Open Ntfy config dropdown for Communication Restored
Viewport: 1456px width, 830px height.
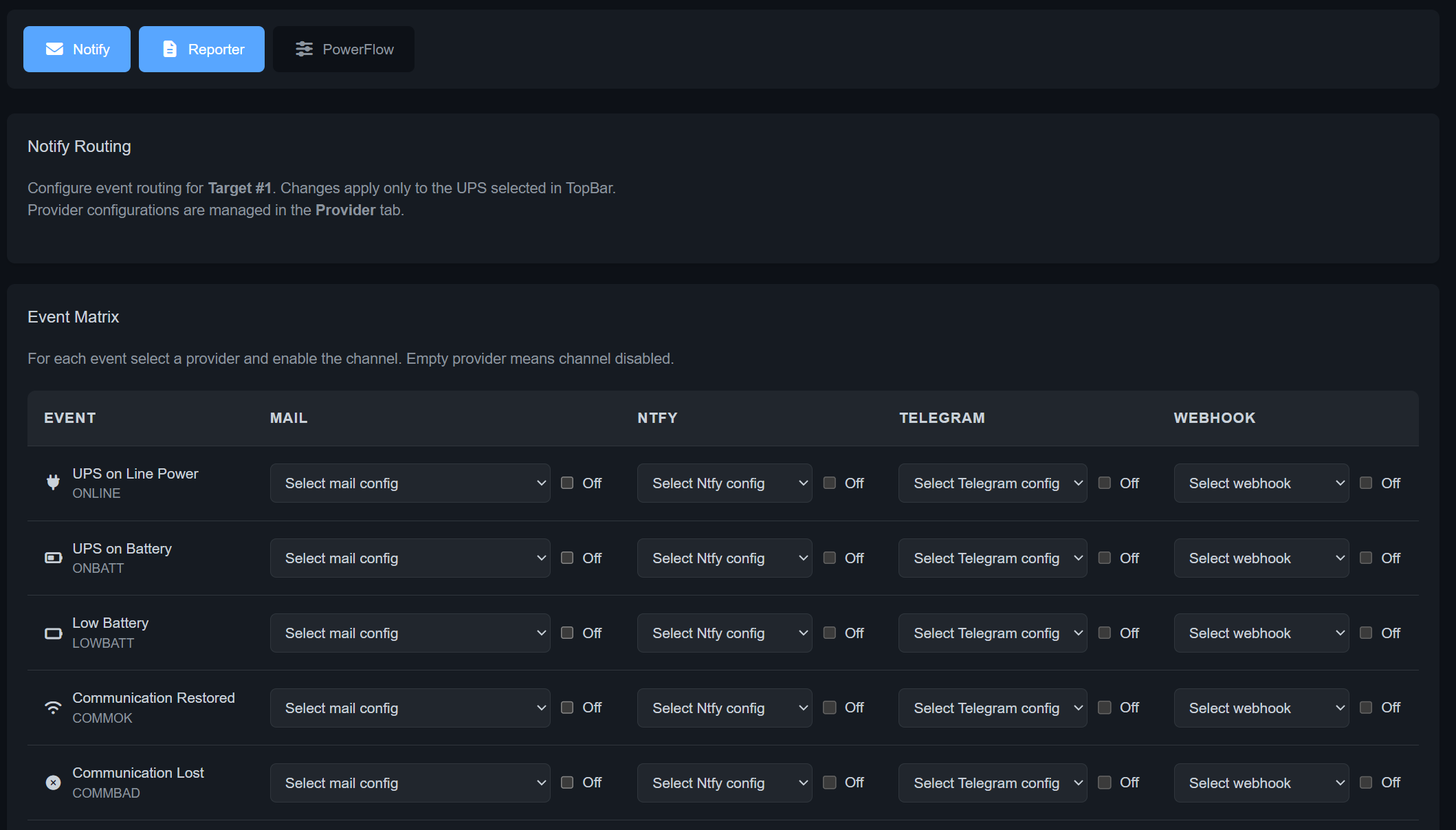point(725,708)
